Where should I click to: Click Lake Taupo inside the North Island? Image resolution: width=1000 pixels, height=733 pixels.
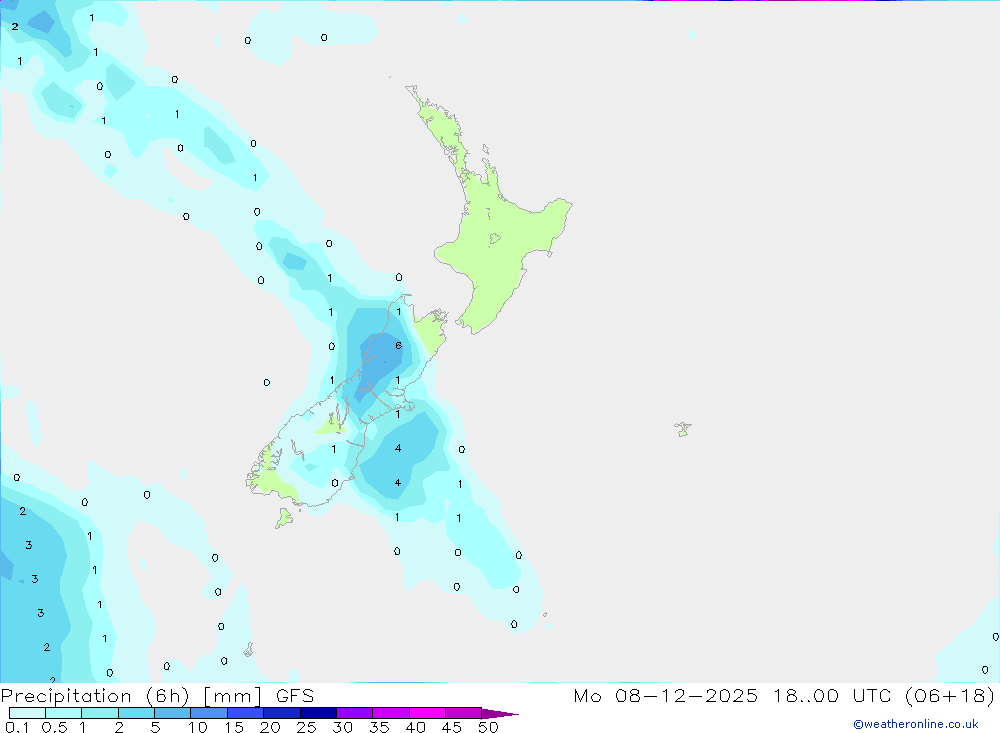click(x=495, y=239)
